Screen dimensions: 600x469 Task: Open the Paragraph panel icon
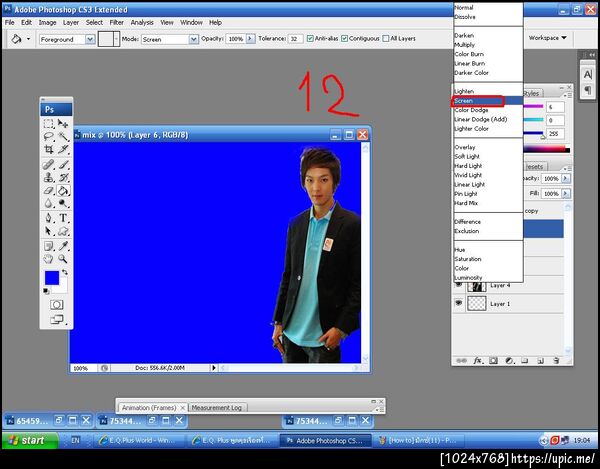[588, 91]
